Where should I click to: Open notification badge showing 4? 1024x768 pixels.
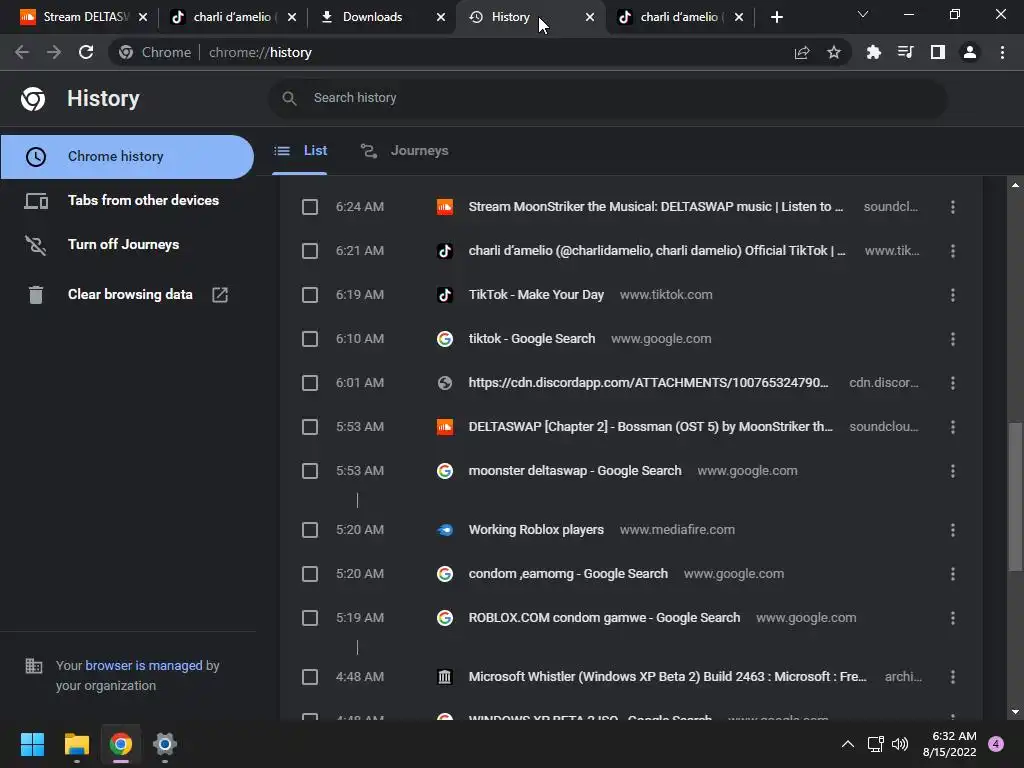[996, 744]
